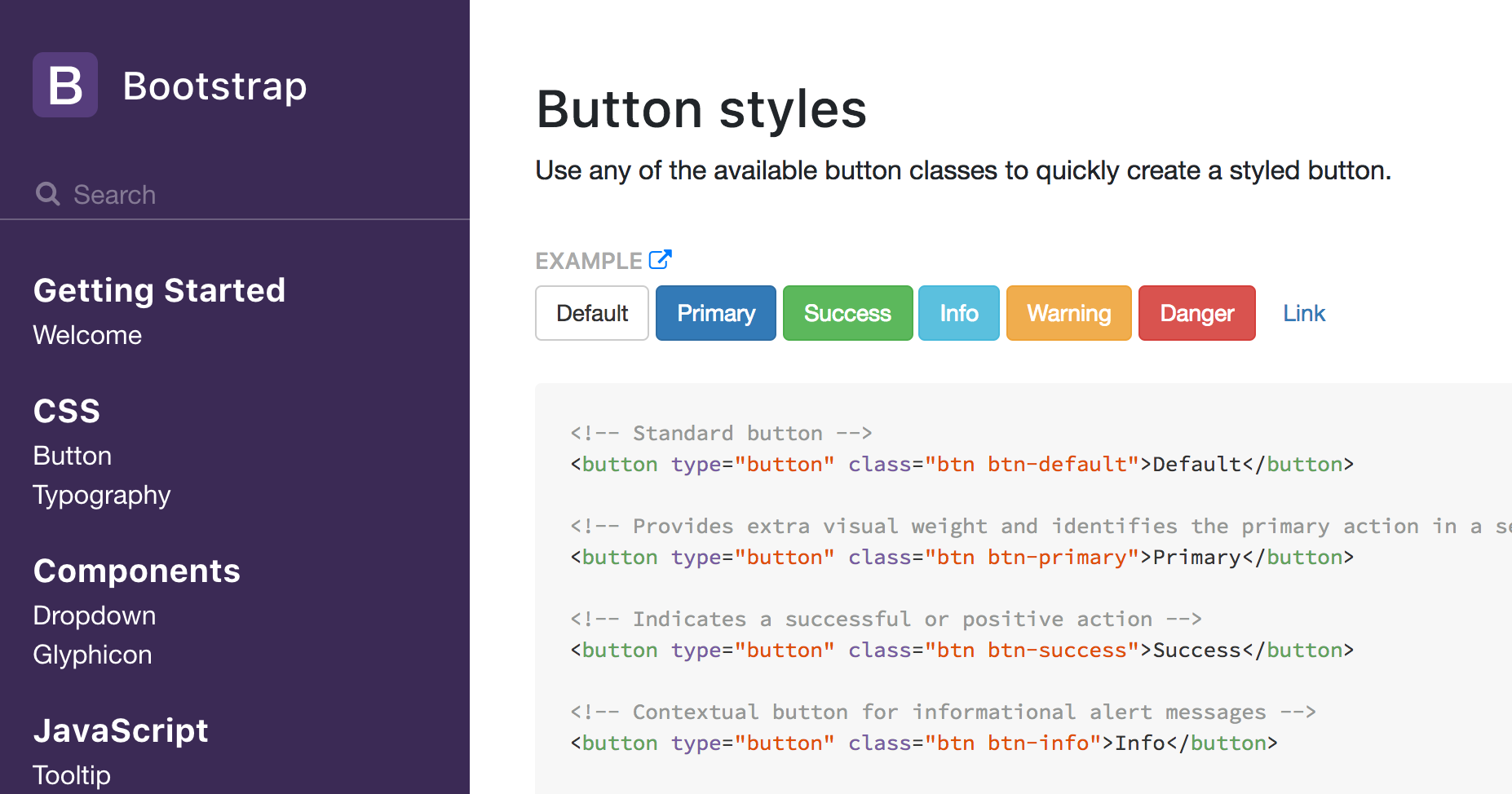Click the 'Use any of the available' description
The width and height of the screenshot is (1512, 794).
(963, 170)
